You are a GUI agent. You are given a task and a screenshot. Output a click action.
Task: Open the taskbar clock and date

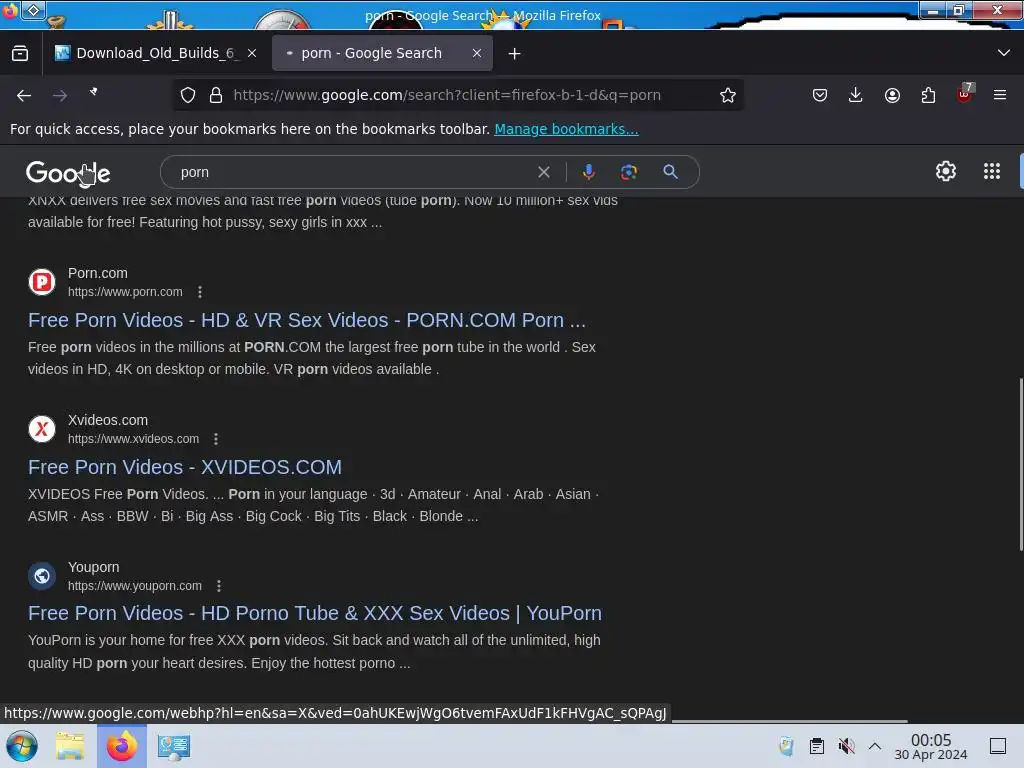click(931, 746)
